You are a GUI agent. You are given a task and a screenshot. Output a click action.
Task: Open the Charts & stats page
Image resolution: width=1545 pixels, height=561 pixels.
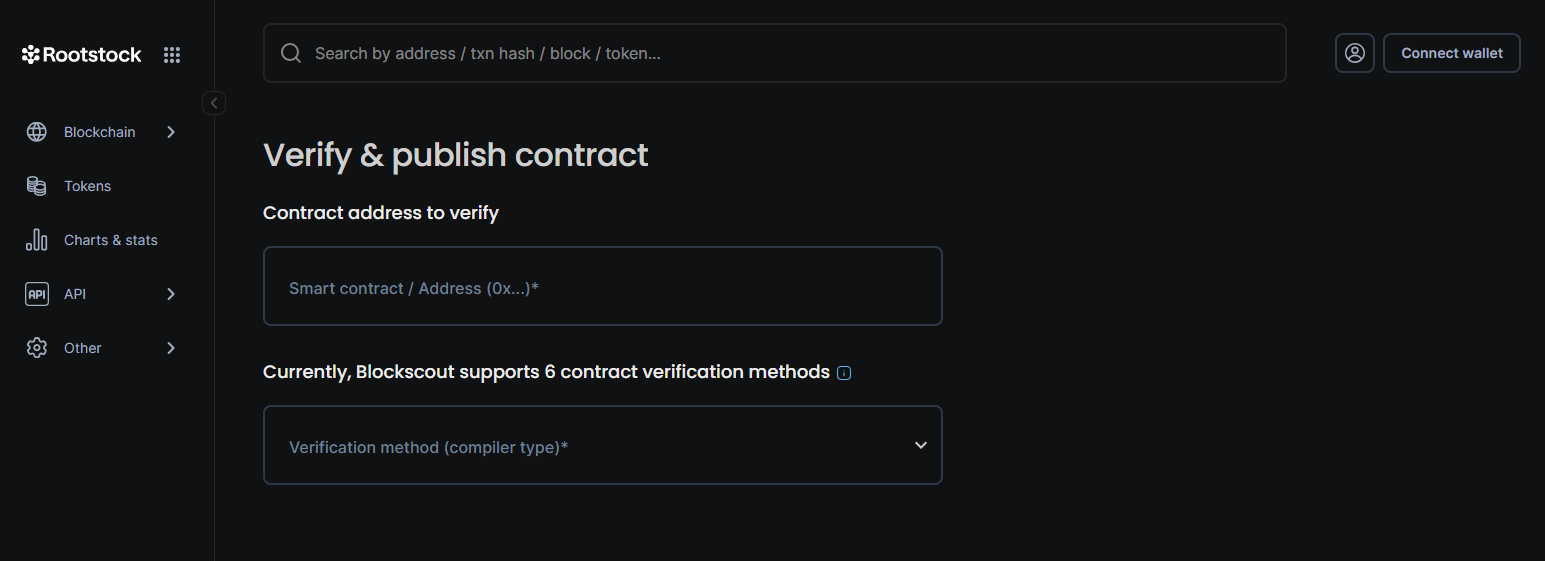tap(110, 240)
